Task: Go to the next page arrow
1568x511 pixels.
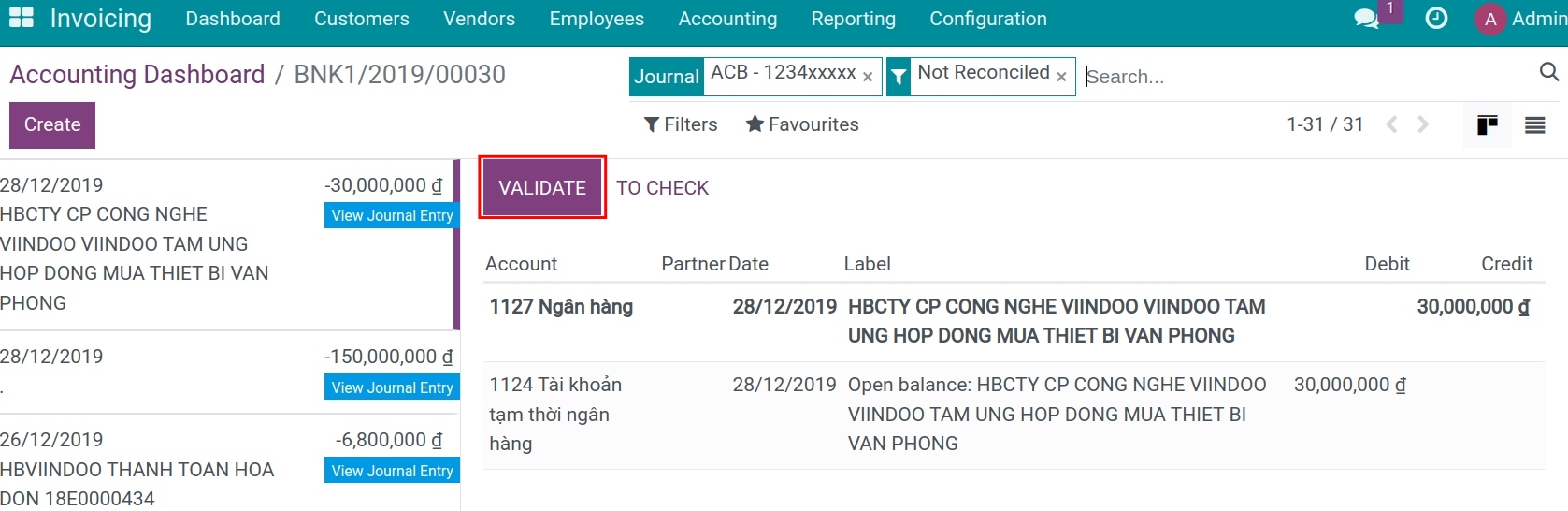Action: (1423, 124)
